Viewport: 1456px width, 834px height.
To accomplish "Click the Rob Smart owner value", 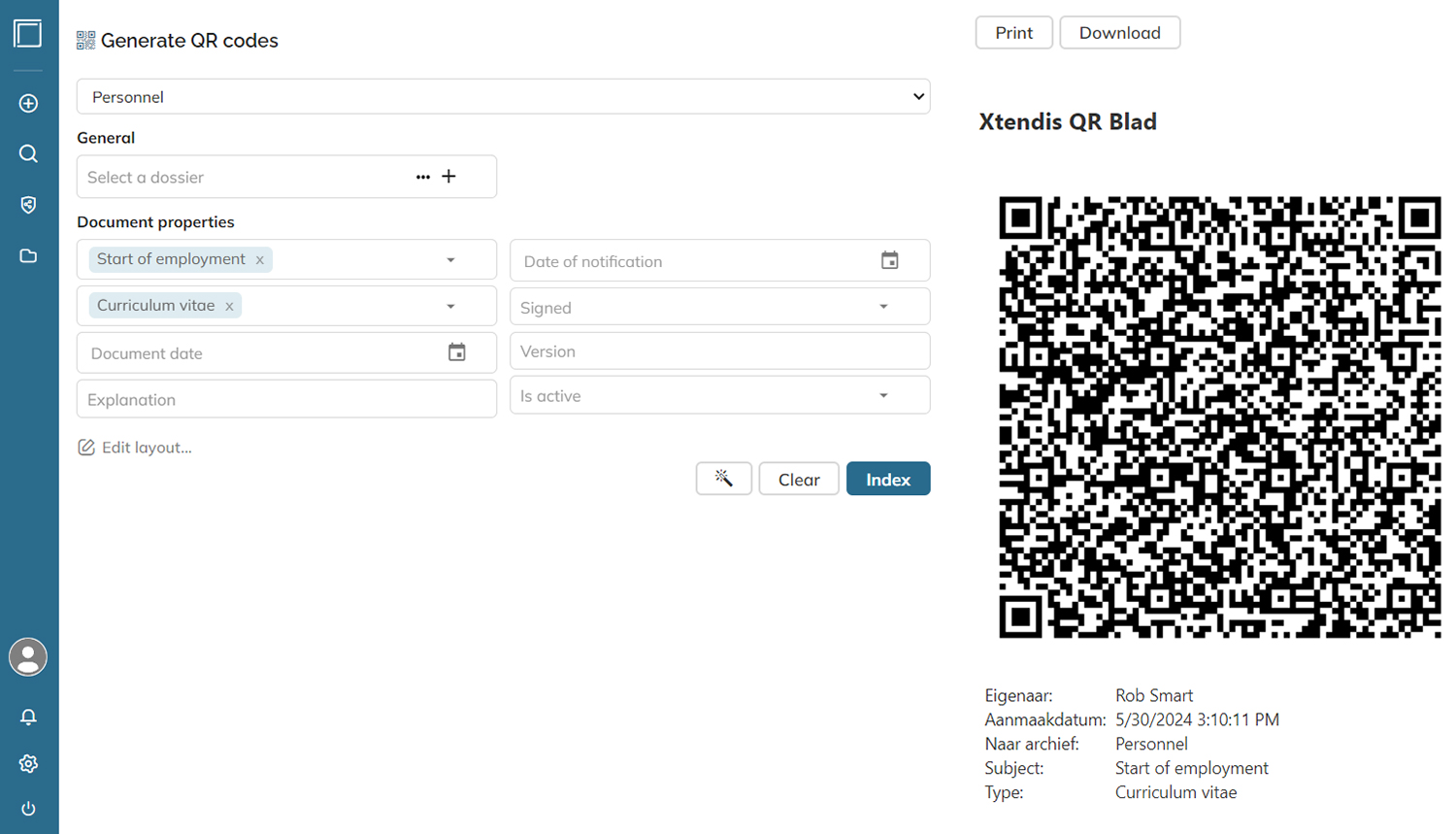I will [1154, 695].
